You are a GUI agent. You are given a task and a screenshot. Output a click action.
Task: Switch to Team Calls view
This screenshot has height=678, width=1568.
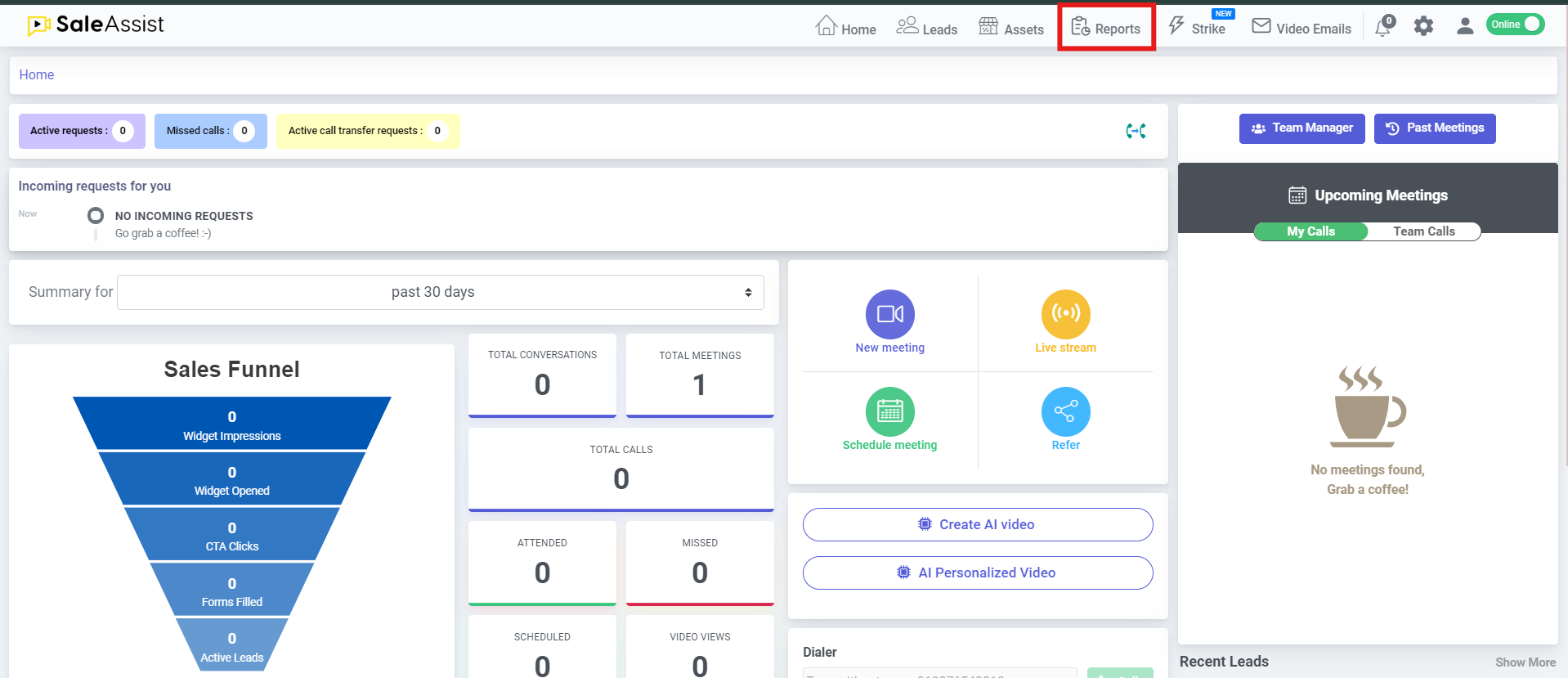click(x=1423, y=231)
